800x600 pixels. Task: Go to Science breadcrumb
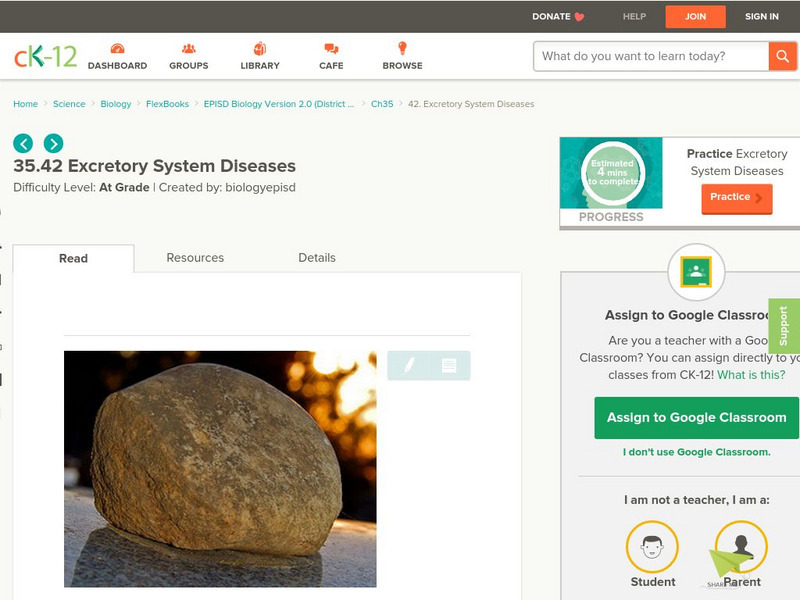(x=69, y=104)
